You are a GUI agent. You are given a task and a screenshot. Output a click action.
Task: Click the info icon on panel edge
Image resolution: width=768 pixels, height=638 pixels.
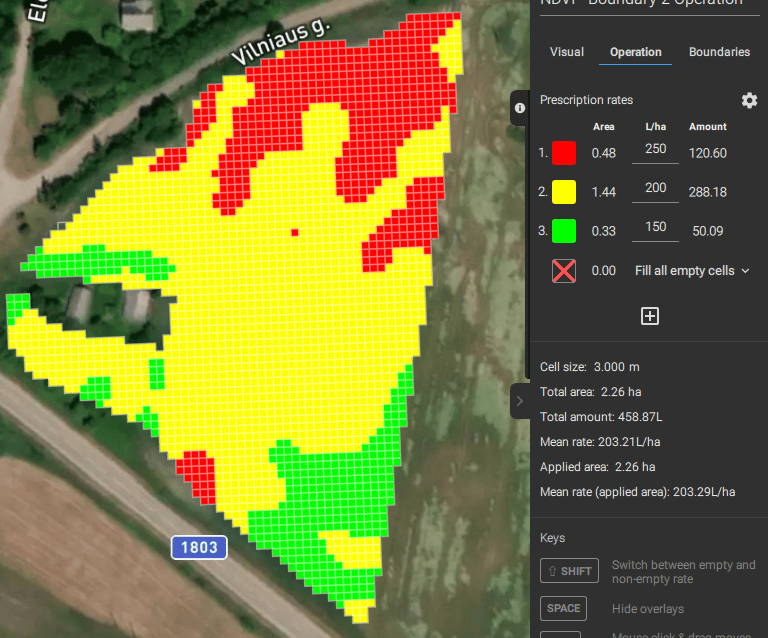520,108
